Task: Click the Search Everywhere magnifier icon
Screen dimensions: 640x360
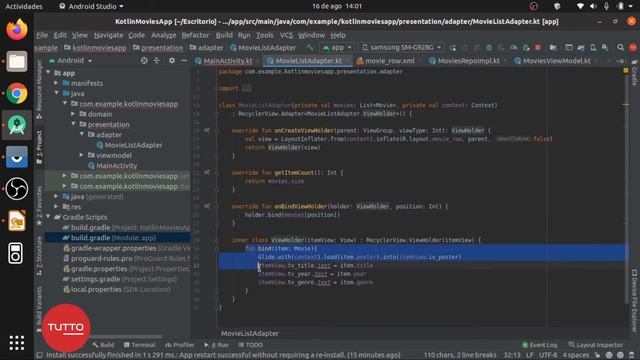Action: click(620, 48)
